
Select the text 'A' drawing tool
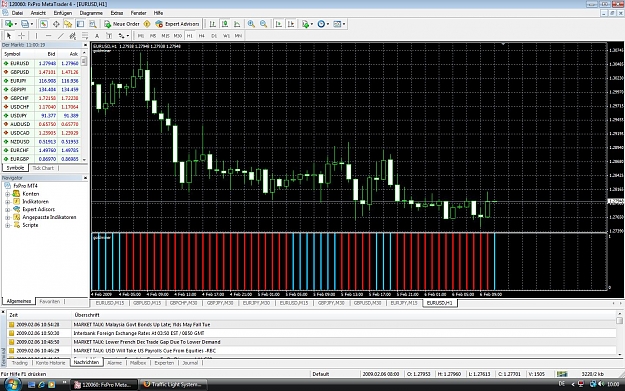click(x=97, y=36)
